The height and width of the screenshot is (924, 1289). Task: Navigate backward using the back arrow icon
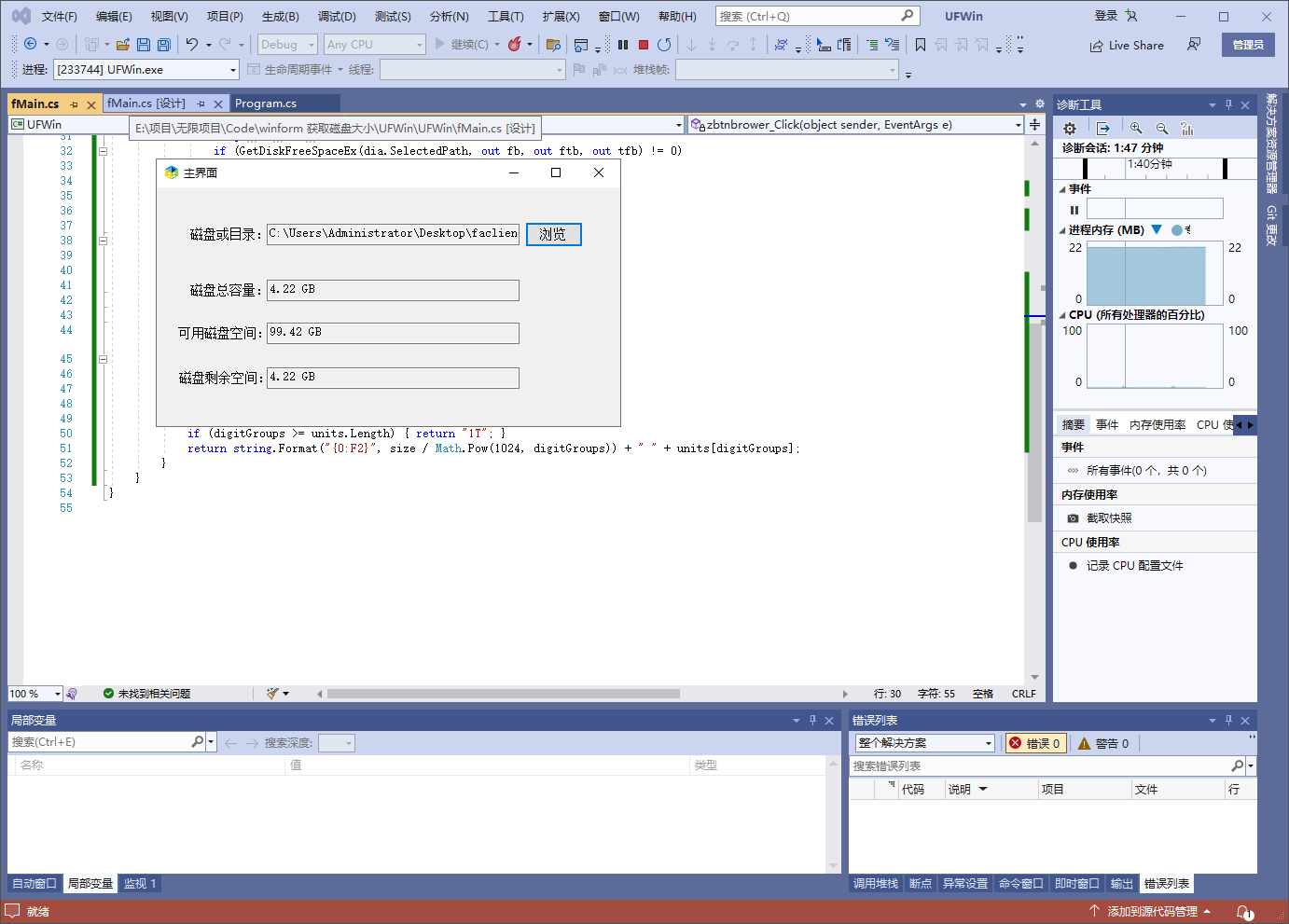[30, 44]
